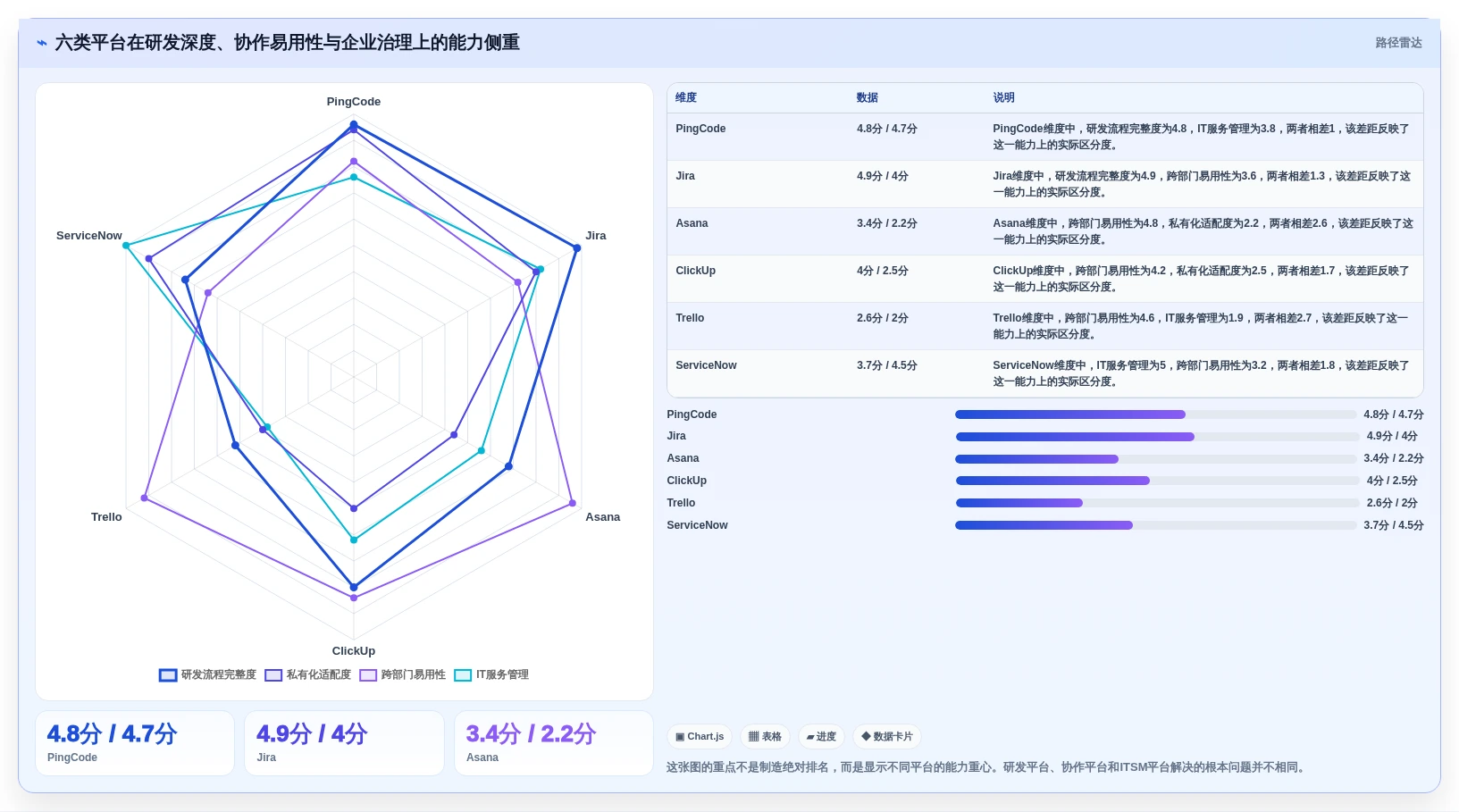Select the Jira table row name
Image resolution: width=1459 pixels, height=812 pixels.
click(x=685, y=176)
